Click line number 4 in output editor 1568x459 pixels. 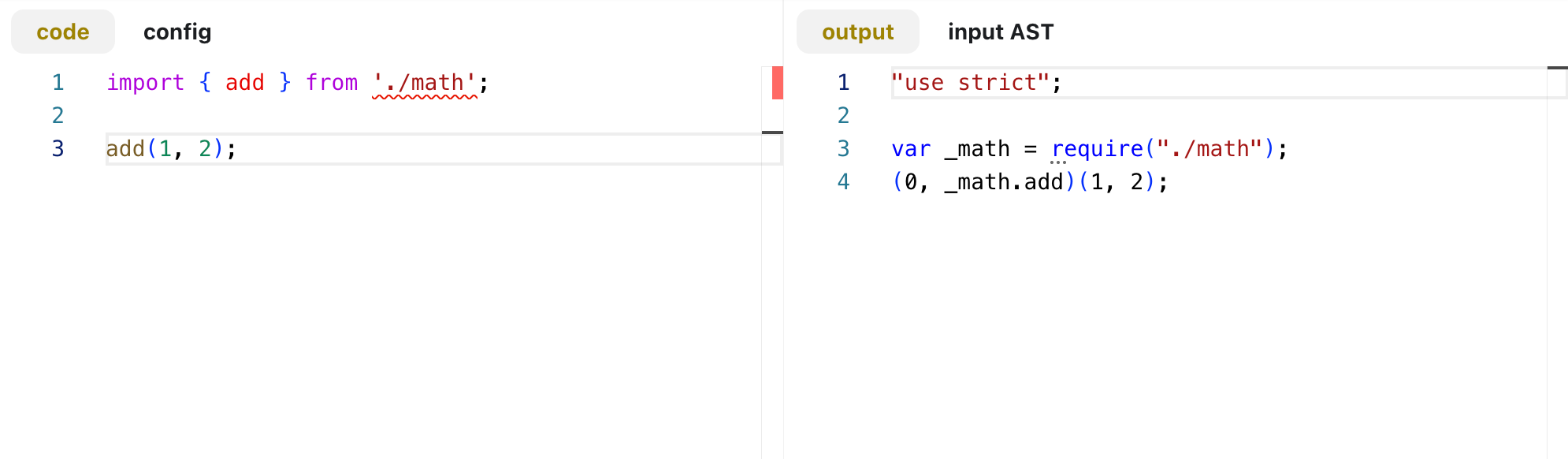click(x=843, y=182)
